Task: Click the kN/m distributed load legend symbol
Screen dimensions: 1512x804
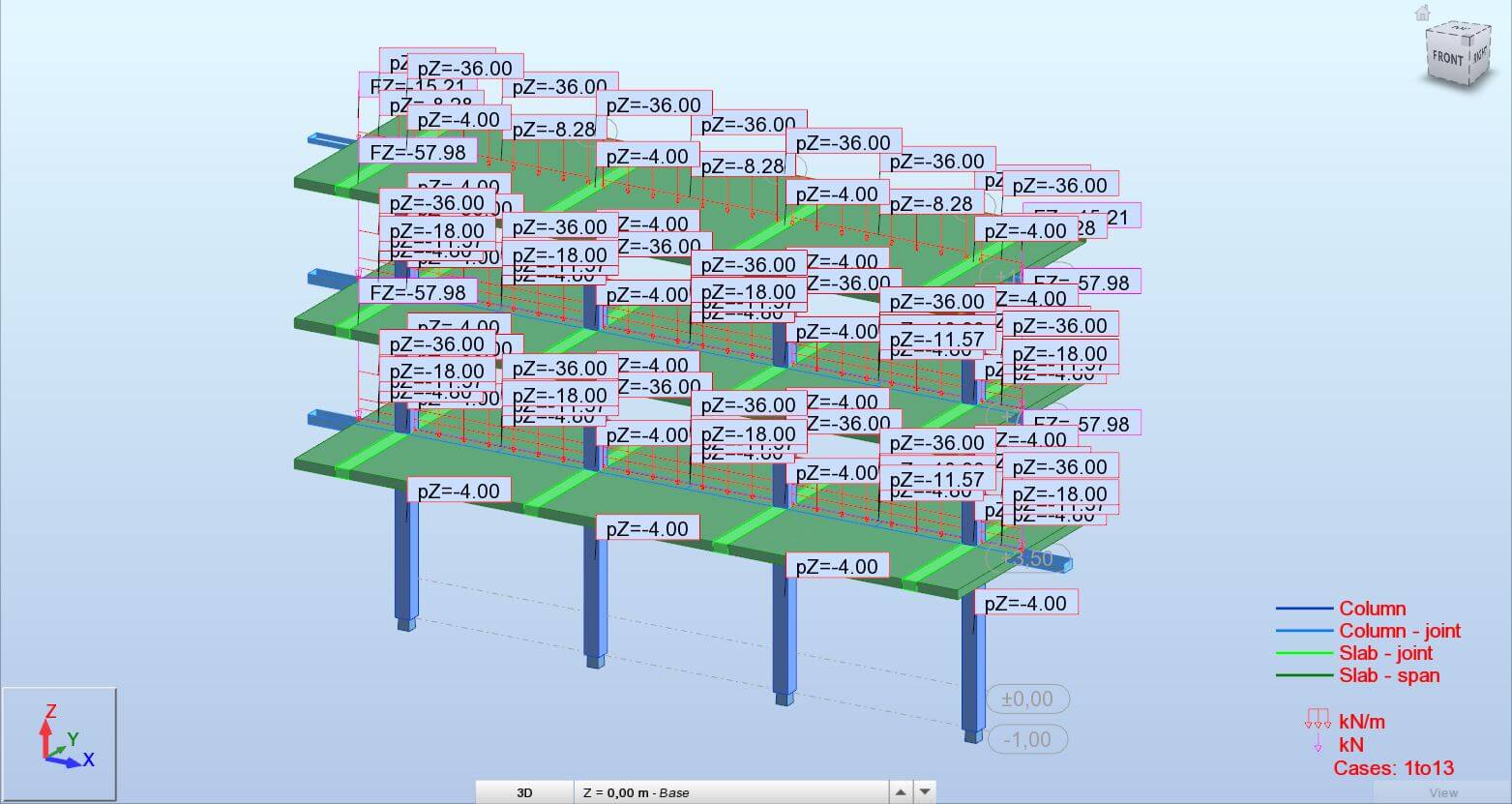Action: point(1317,720)
